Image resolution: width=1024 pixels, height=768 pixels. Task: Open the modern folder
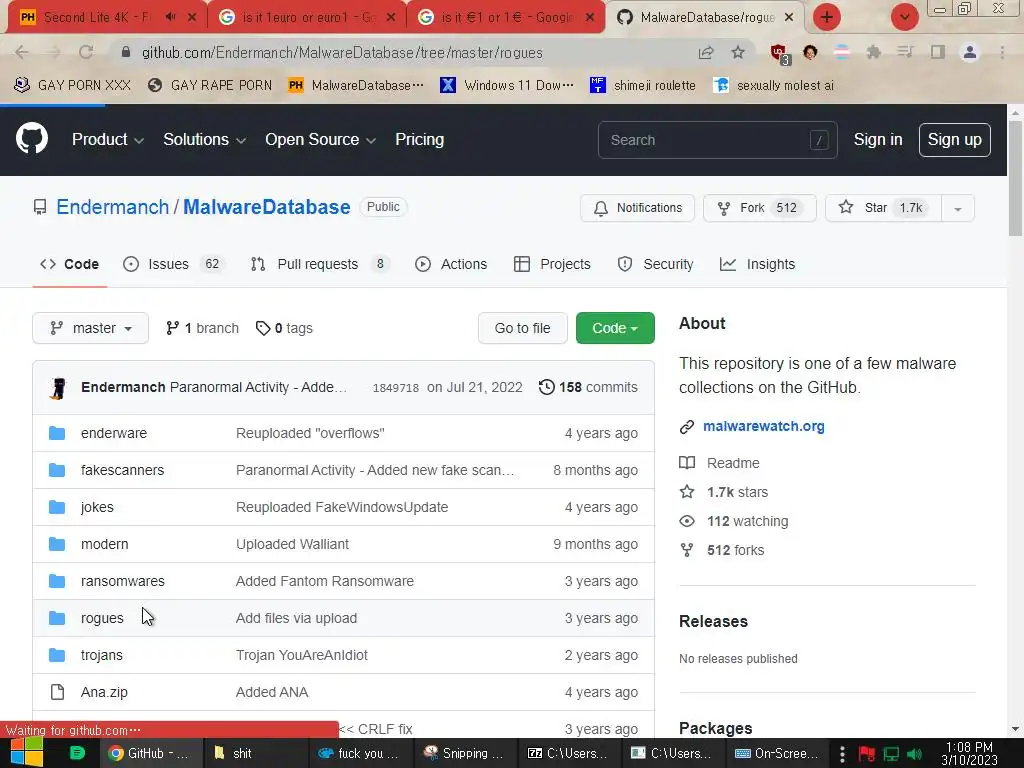(x=104, y=544)
